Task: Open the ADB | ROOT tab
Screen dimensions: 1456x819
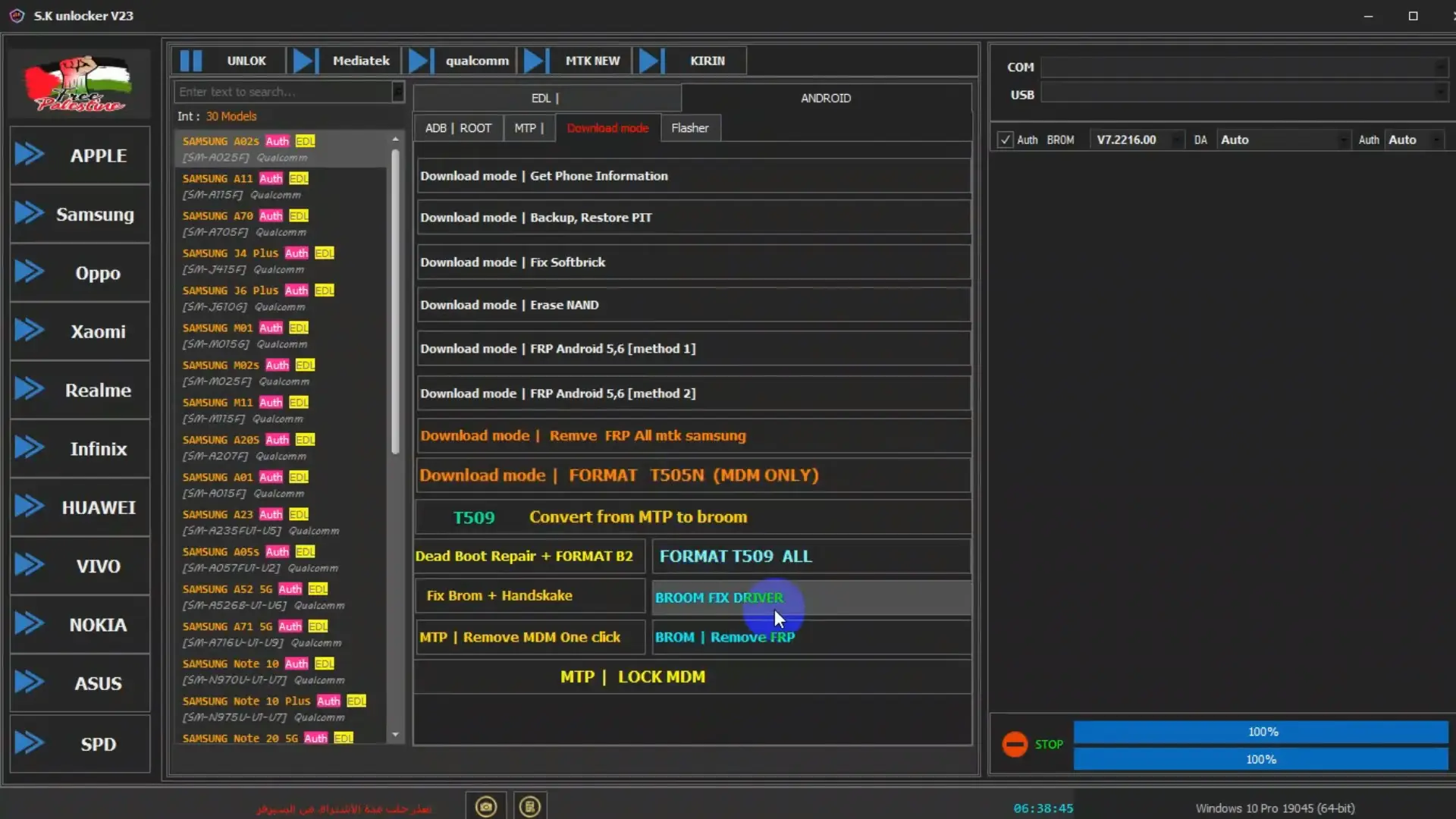Action: (x=458, y=128)
